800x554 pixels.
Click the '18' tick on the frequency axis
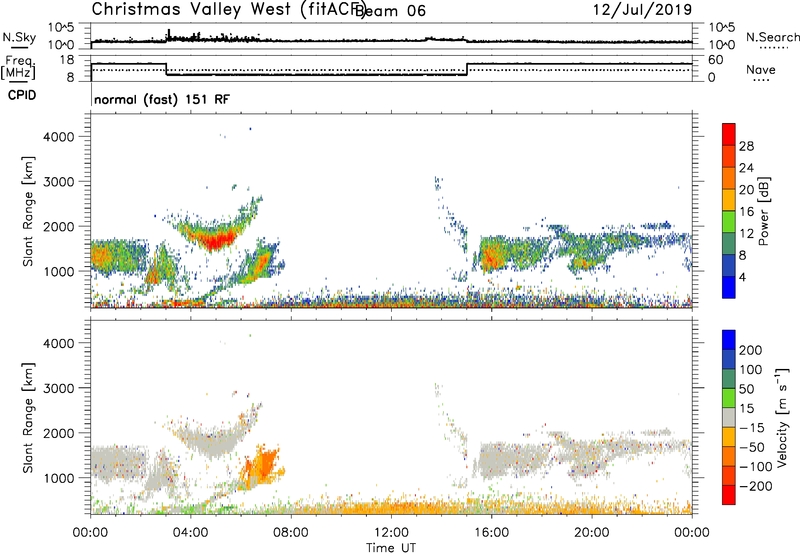pyautogui.click(x=67, y=60)
